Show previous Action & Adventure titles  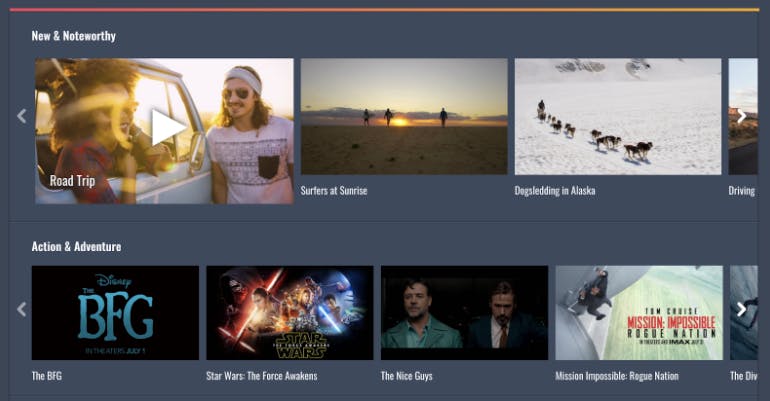pyautogui.click(x=22, y=309)
